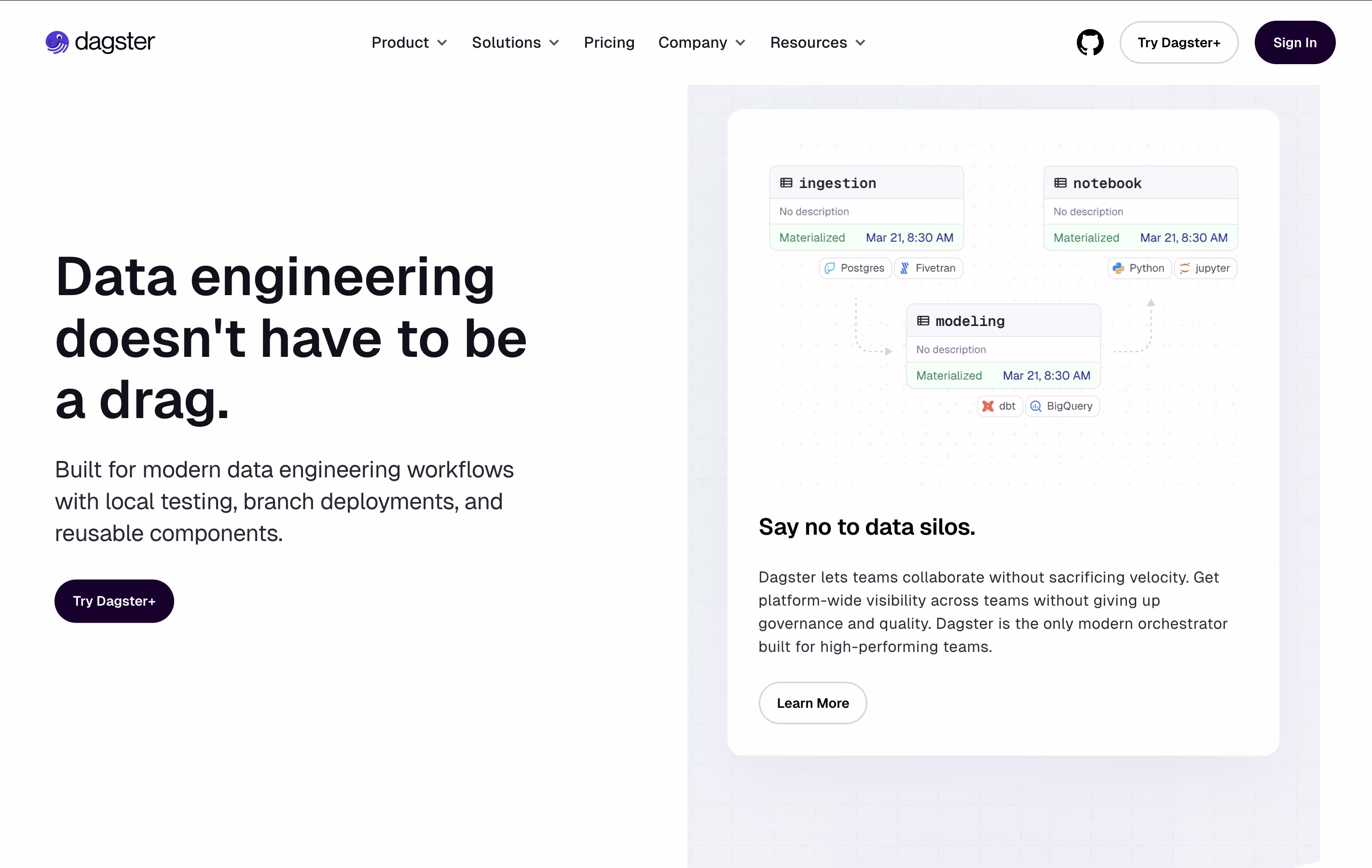Expand the Solutions dropdown chevron
Image resolution: width=1372 pixels, height=868 pixels.
coord(554,43)
